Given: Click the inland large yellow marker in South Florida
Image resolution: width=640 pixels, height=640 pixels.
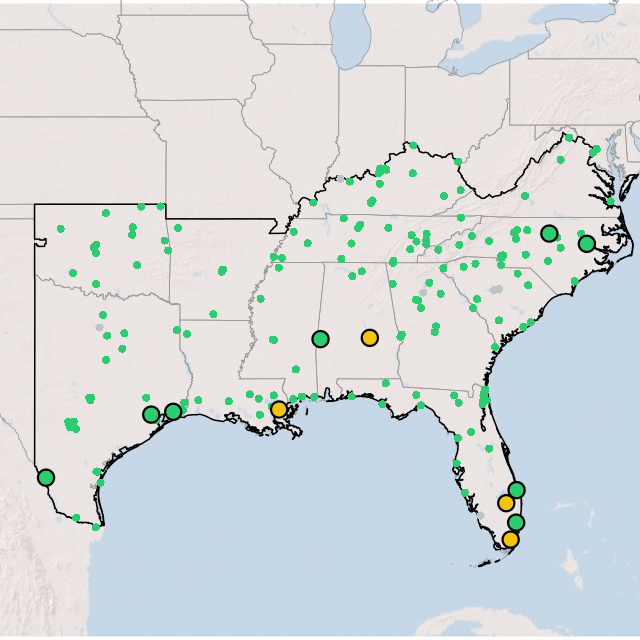Looking at the screenshot, I should click(x=506, y=503).
